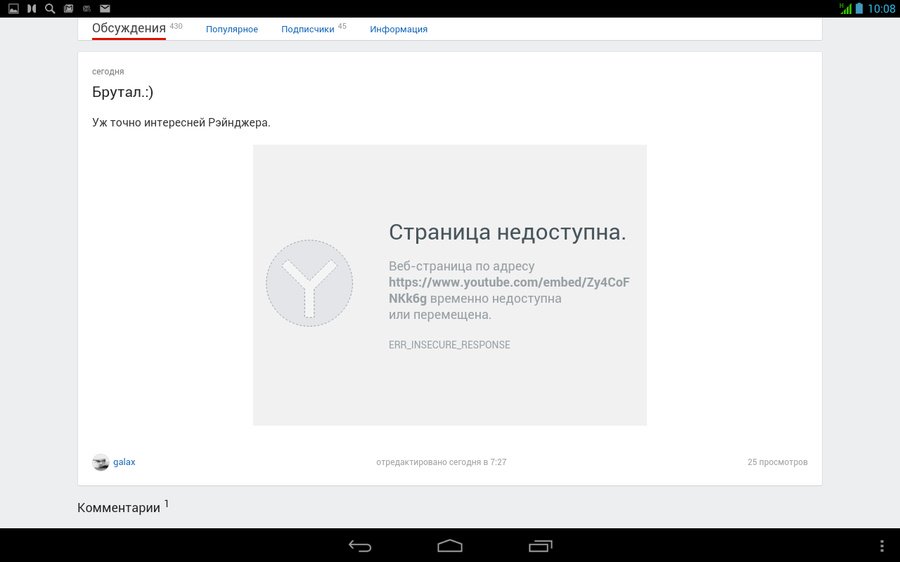Tap the Android back navigation button
Screen dimensions: 900x562
(360, 546)
